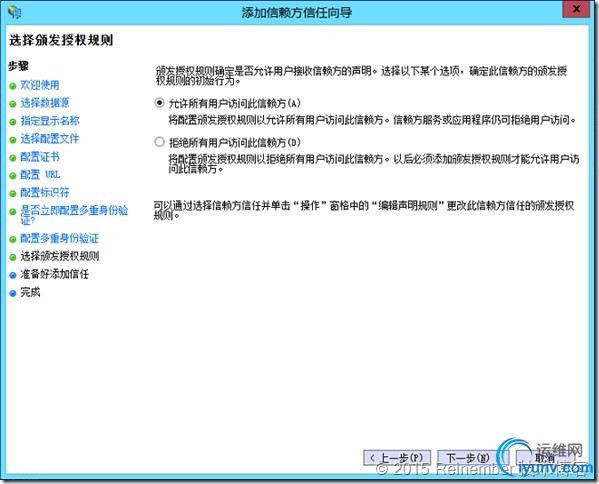Click green bullet beside 选择配置文件

point(13,140)
